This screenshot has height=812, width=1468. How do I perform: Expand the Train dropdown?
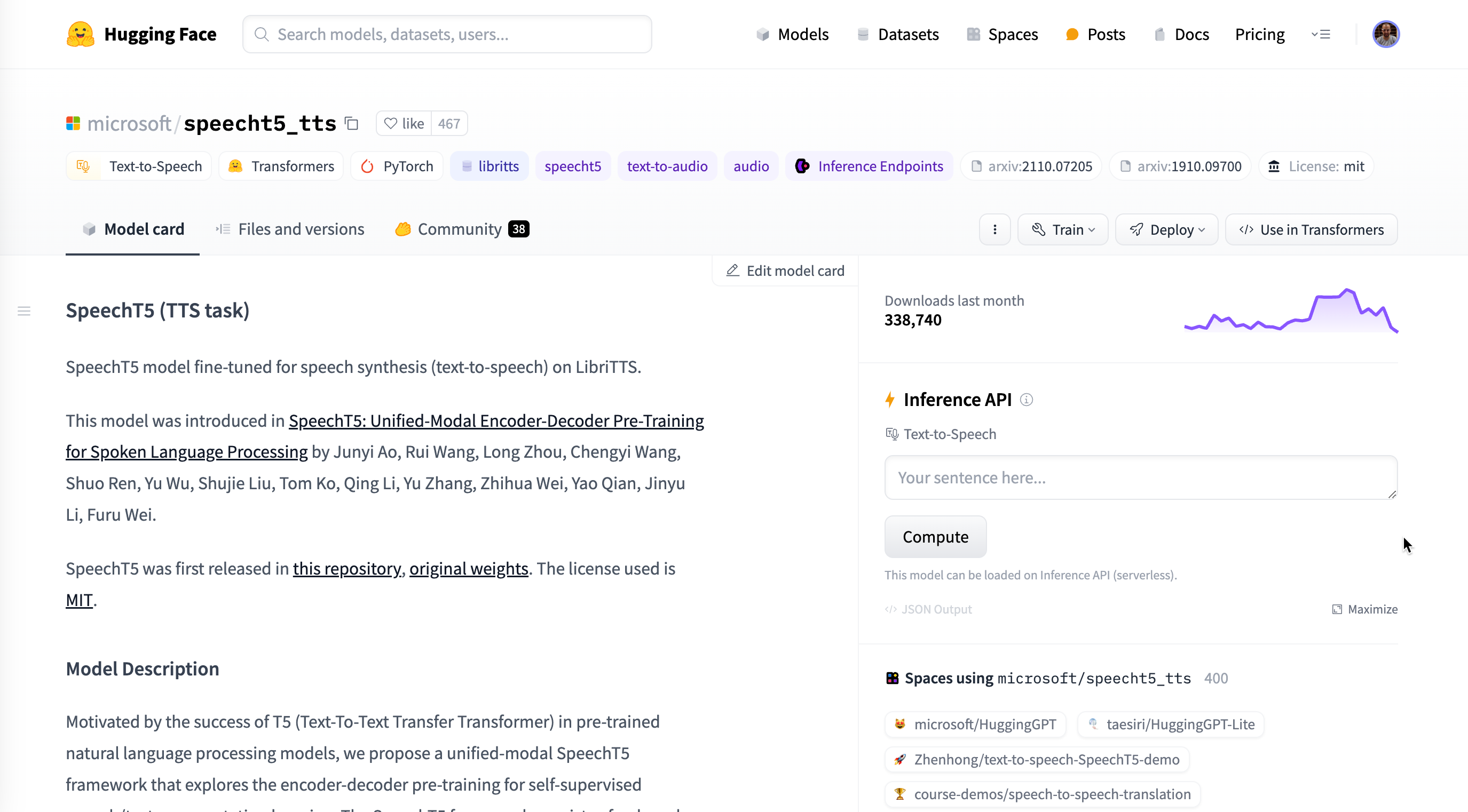pyautogui.click(x=1063, y=229)
